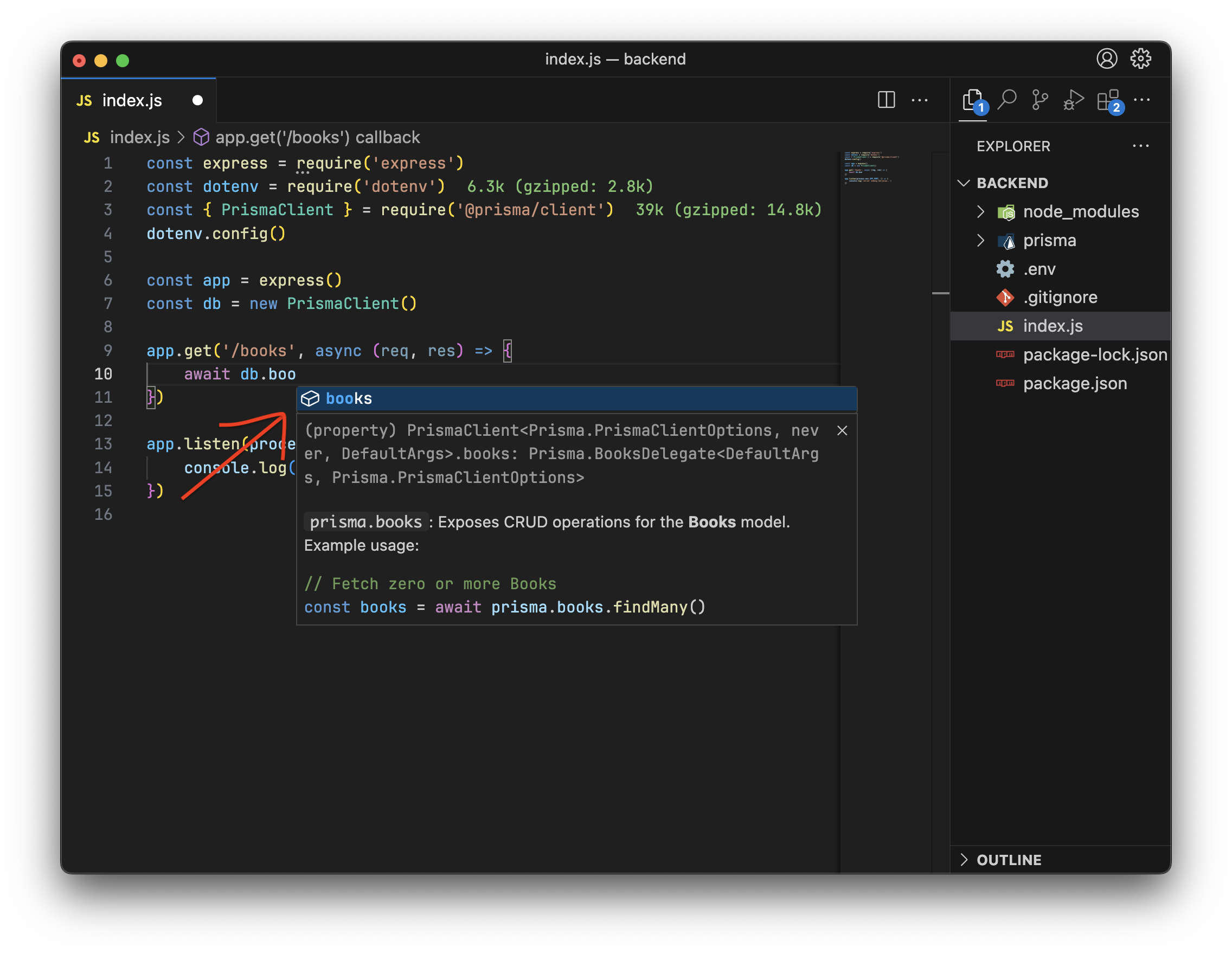
Task: Choose the books autocomplete suggestion
Action: [349, 398]
